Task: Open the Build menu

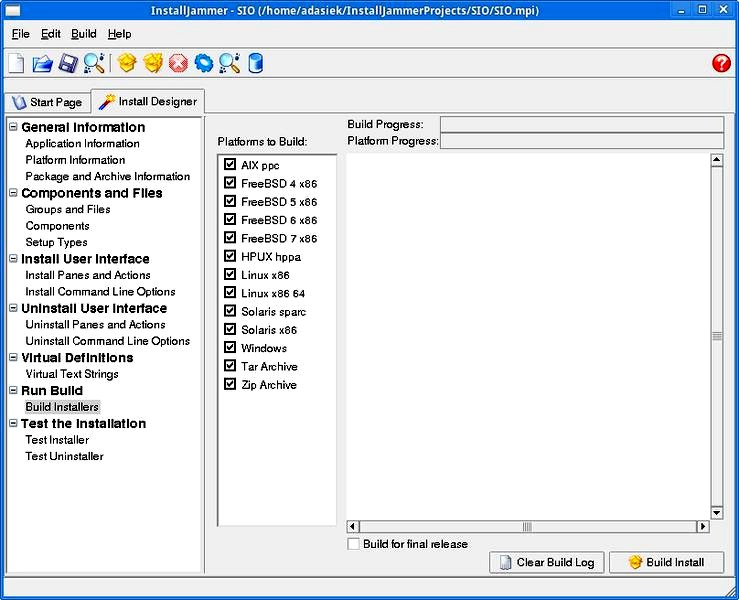Action: (x=84, y=34)
